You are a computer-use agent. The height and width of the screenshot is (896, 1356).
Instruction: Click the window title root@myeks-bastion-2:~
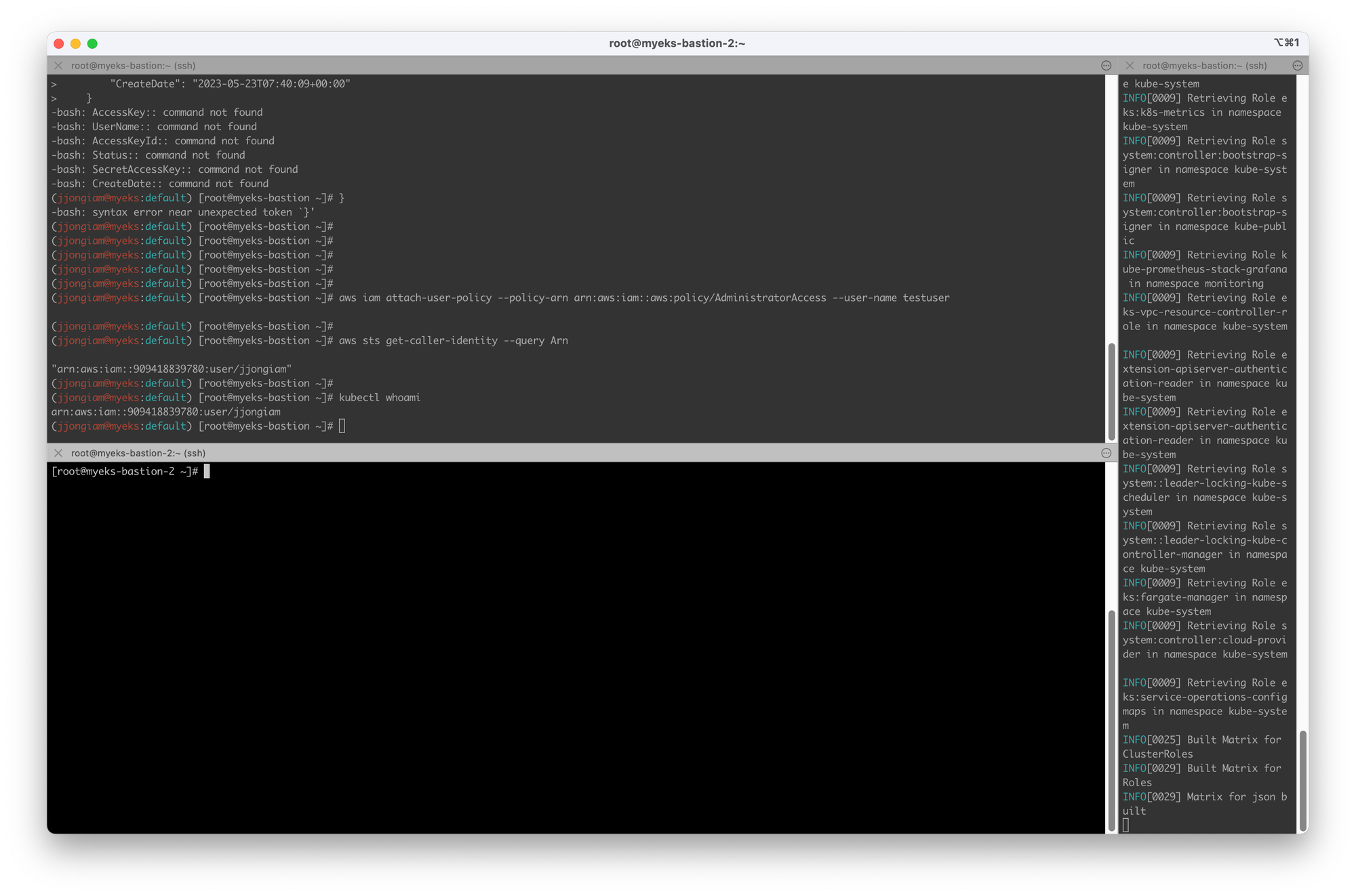coord(677,43)
